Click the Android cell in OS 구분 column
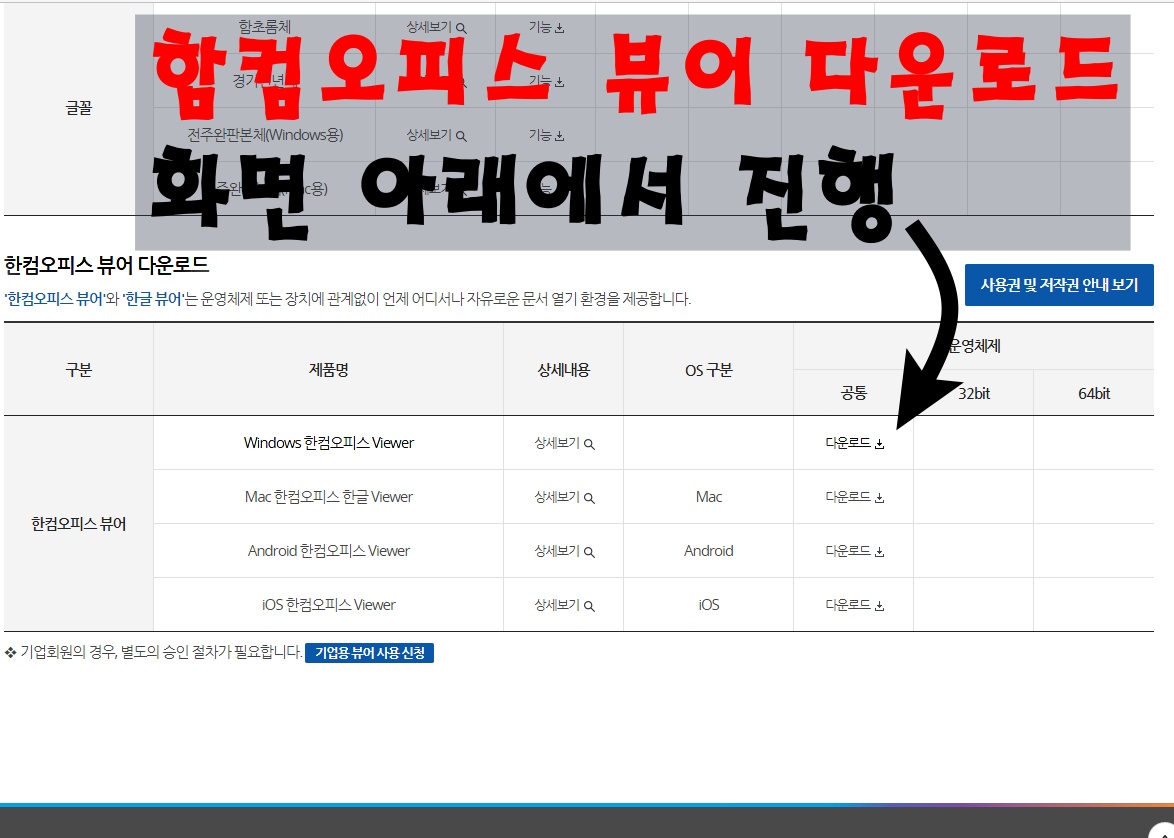Image resolution: width=1174 pixels, height=838 pixels. 708,550
